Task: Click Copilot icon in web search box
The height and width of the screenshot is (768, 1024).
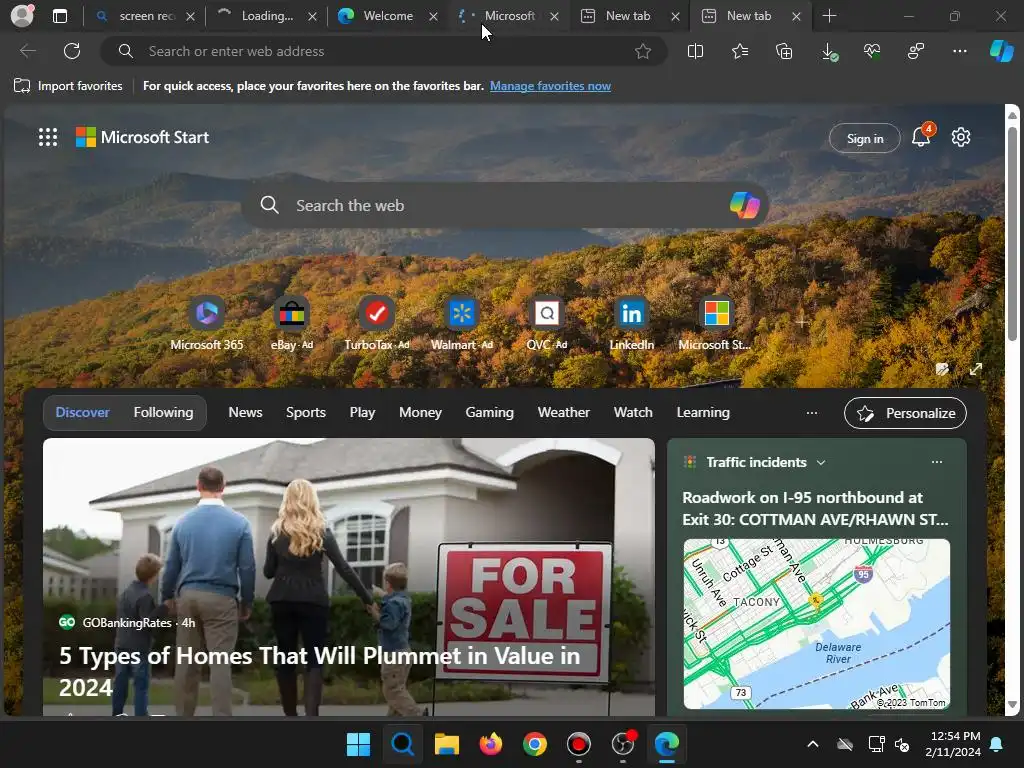Action: coord(744,205)
